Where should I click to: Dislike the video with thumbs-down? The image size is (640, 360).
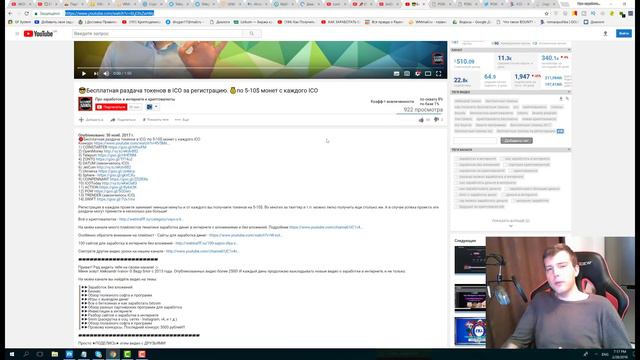tap(436, 120)
